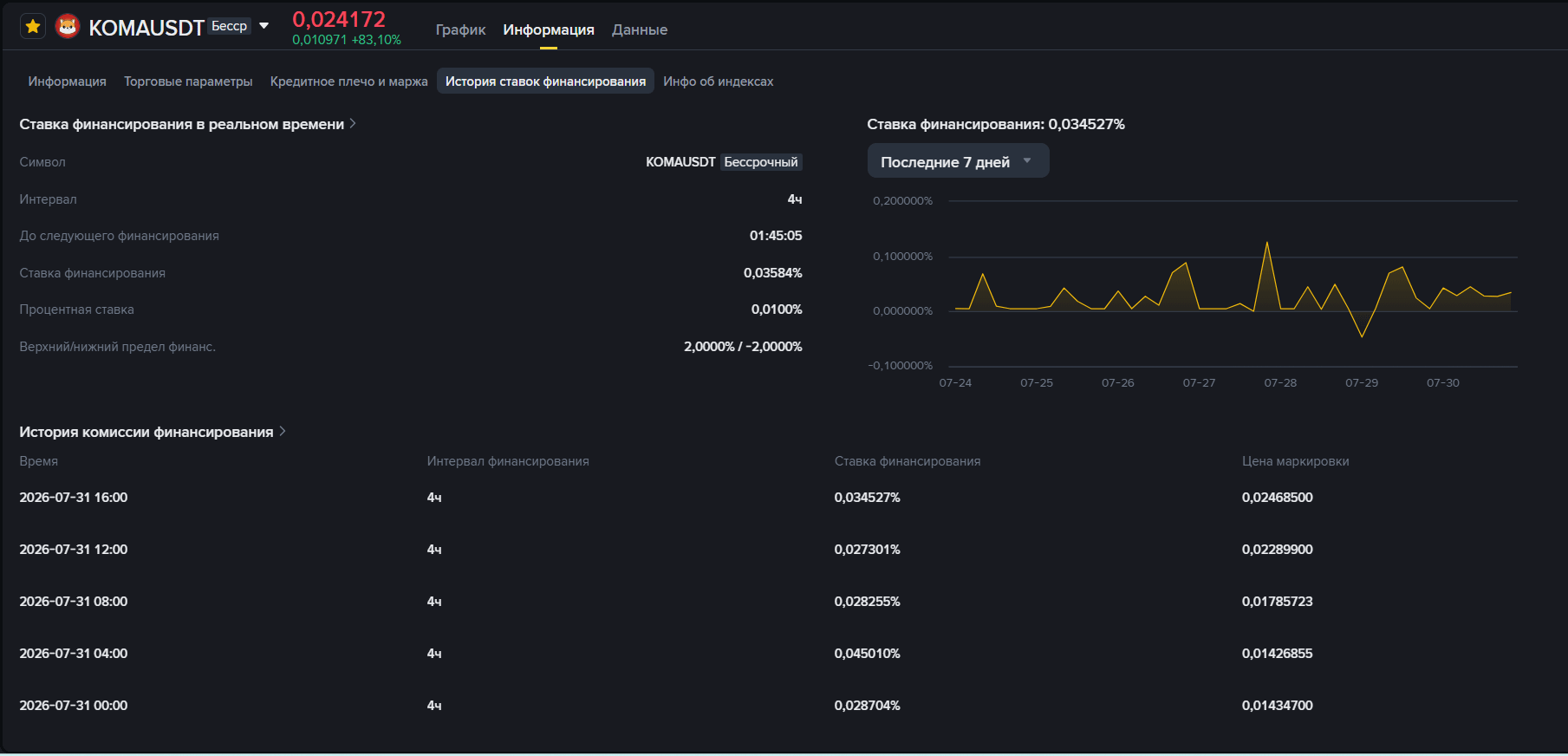The height and width of the screenshot is (756, 1568).
Task: Click the Ставка финансирования column header
Action: coord(908,461)
